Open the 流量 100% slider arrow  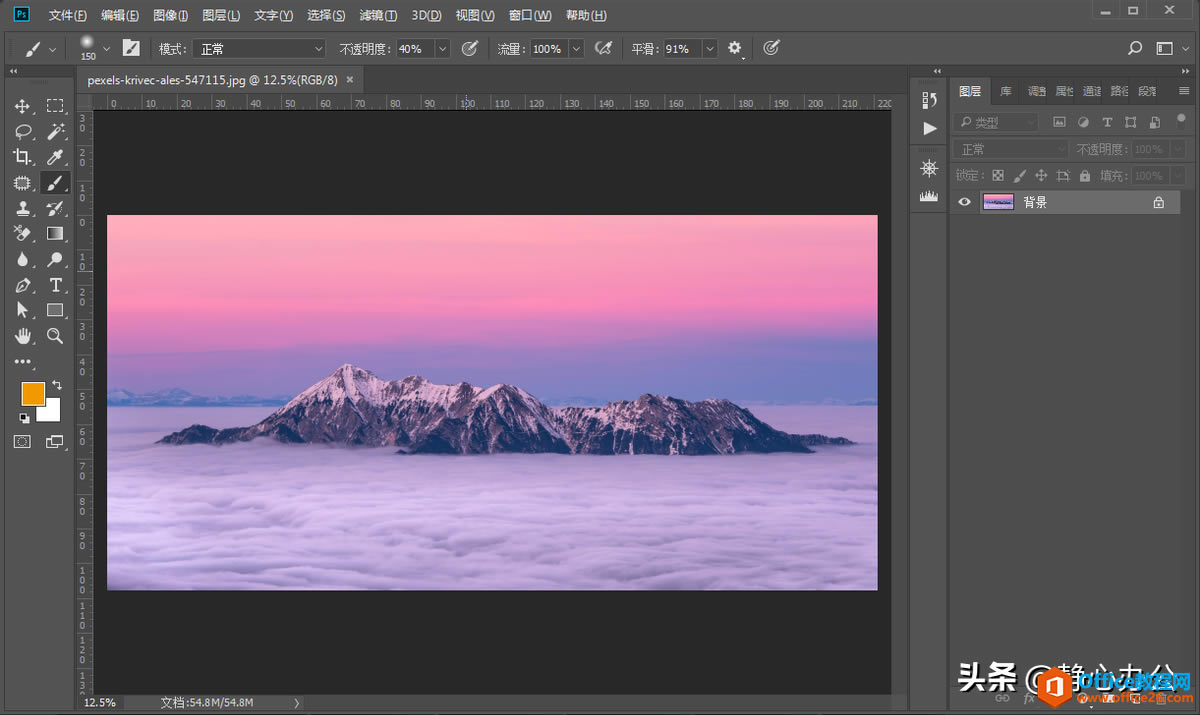pos(577,48)
